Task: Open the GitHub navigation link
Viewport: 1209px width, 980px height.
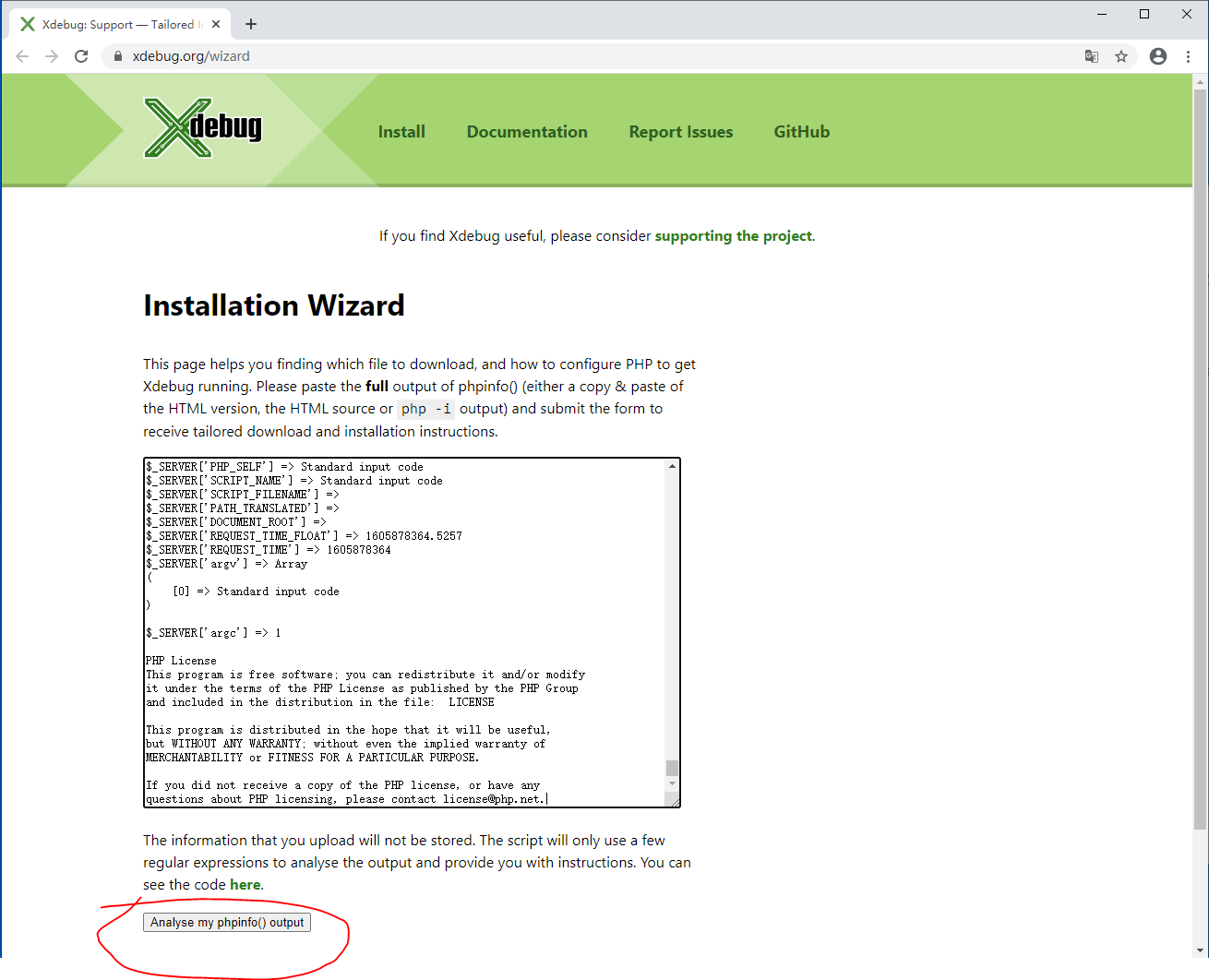Action: 800,131
